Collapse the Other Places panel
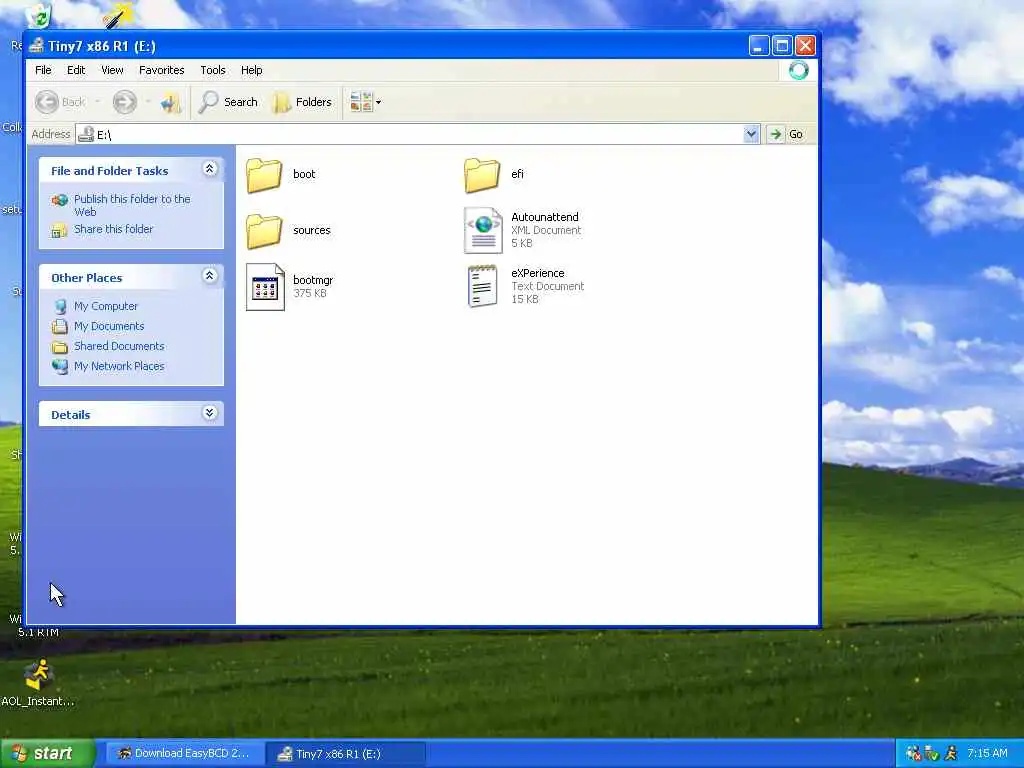The width and height of the screenshot is (1024, 768). click(210, 276)
